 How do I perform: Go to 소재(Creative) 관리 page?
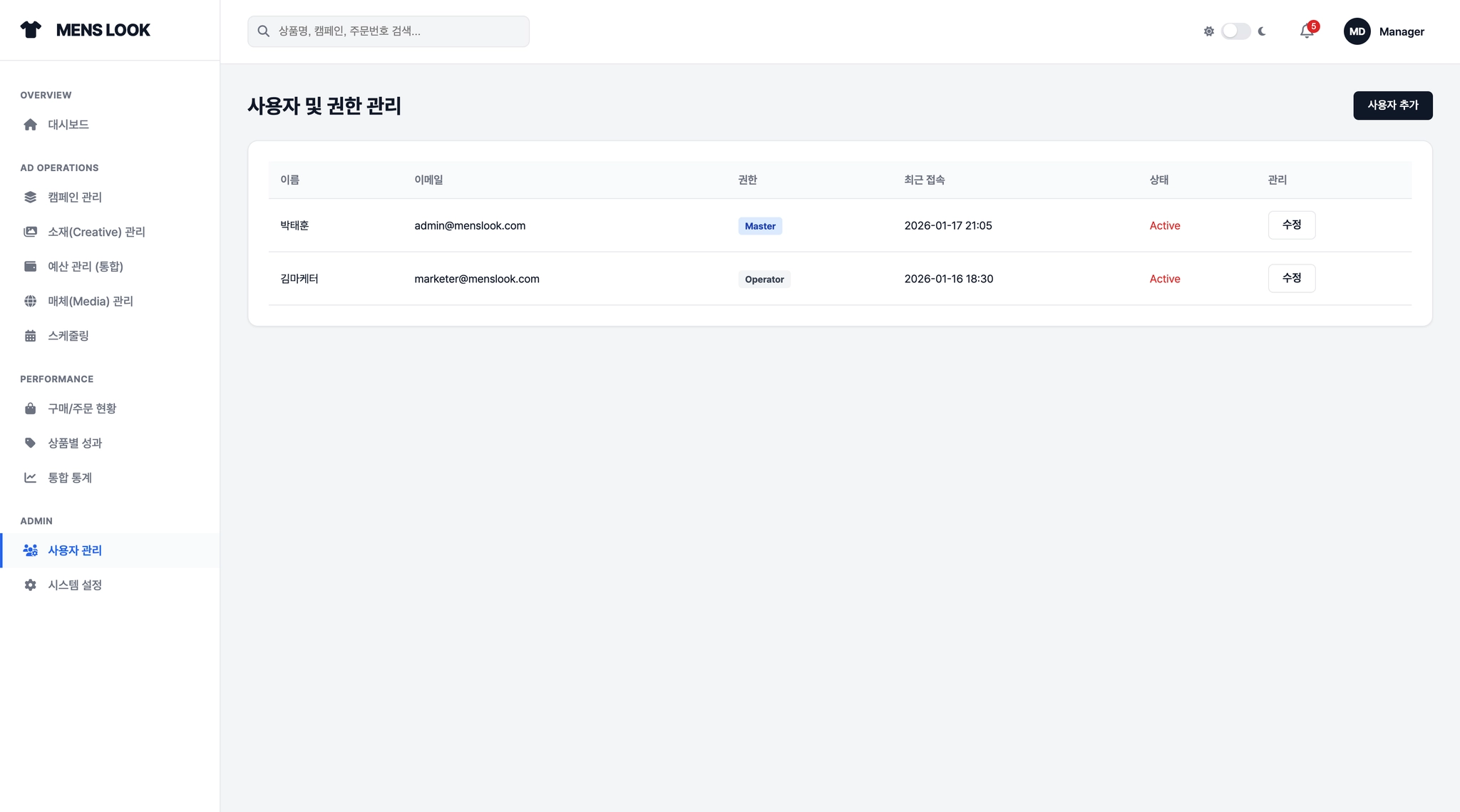(x=96, y=232)
